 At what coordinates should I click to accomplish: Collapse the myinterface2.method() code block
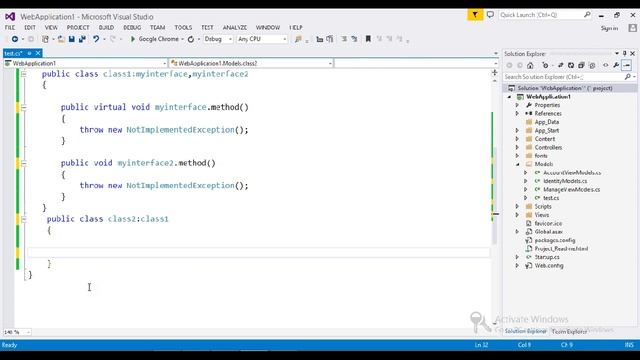[x=24, y=163]
